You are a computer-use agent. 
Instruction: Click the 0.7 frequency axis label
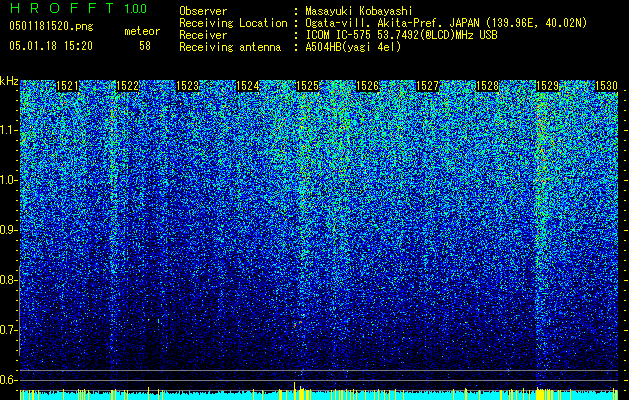point(8,330)
